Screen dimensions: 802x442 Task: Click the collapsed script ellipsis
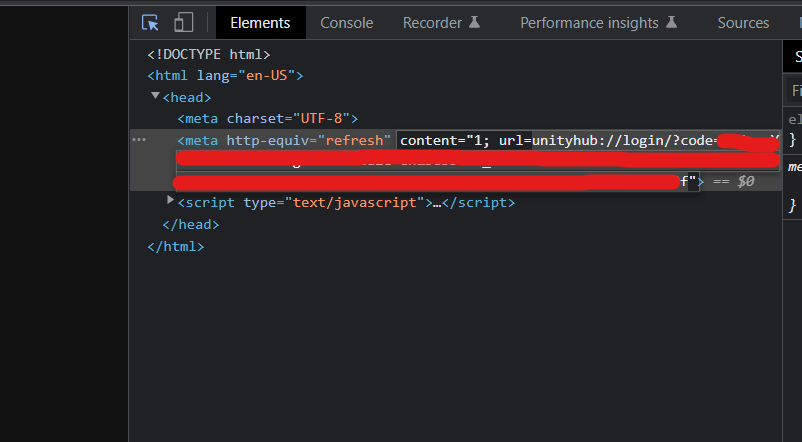437,203
